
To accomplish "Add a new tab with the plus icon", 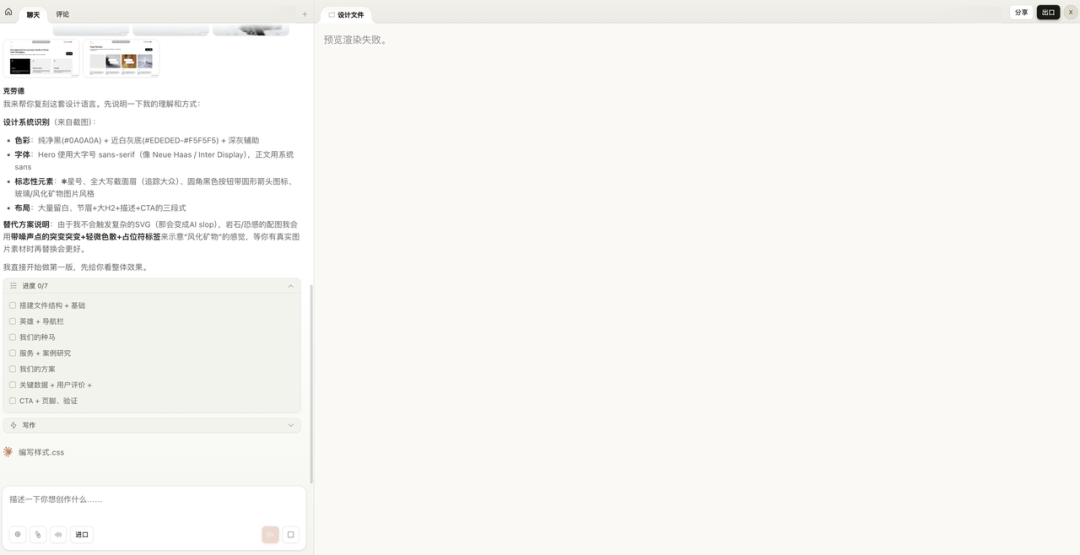I will click(x=305, y=14).
